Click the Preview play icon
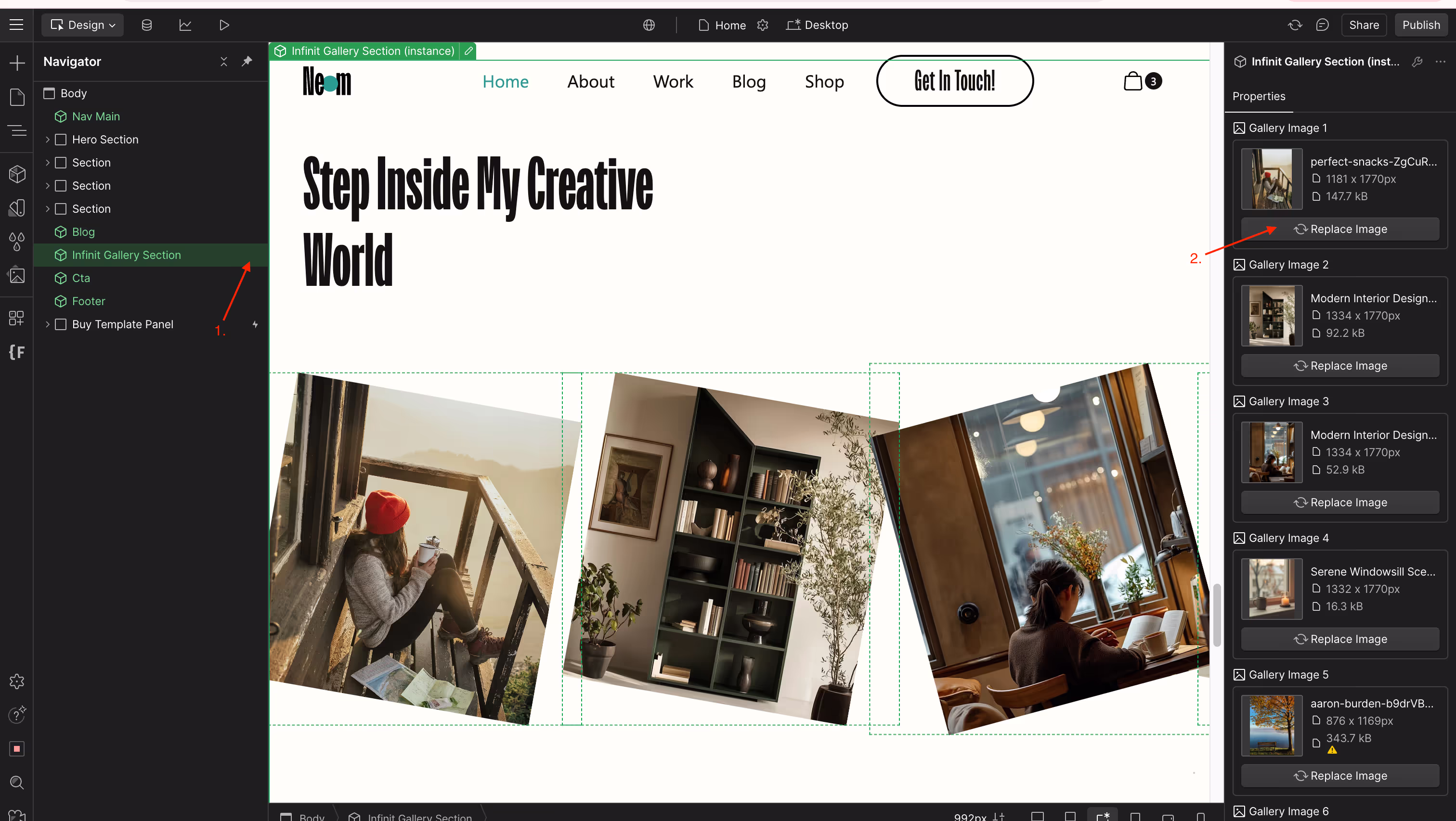 click(x=224, y=25)
